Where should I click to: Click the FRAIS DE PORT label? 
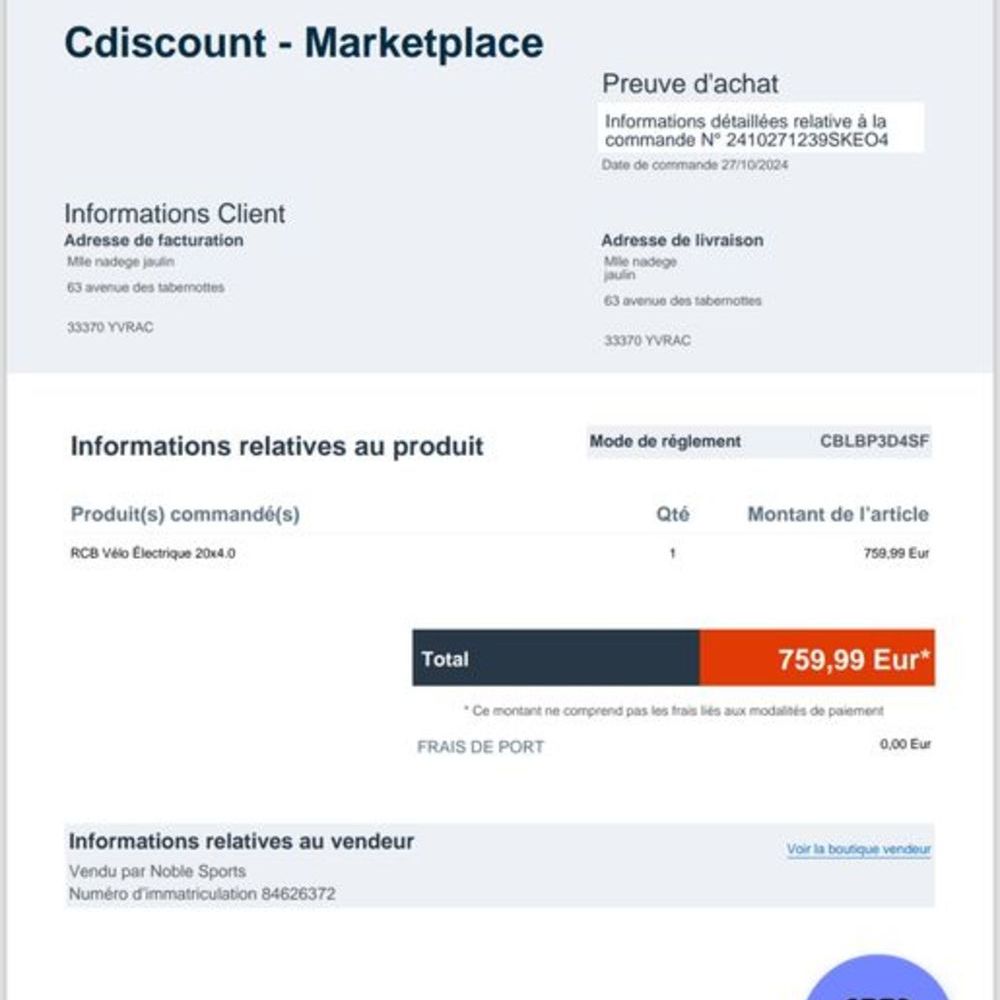coord(480,747)
